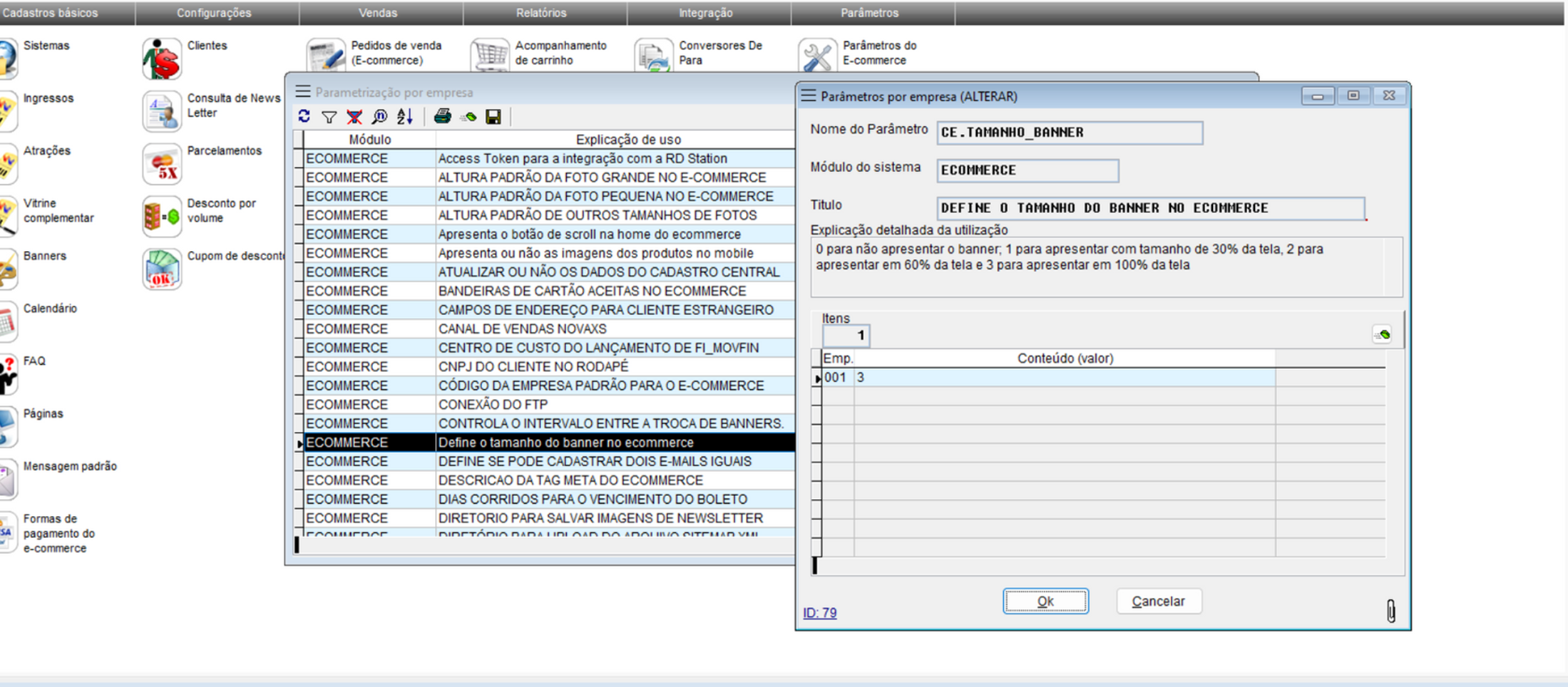Click the paperclip attachment icon

tap(1390, 611)
